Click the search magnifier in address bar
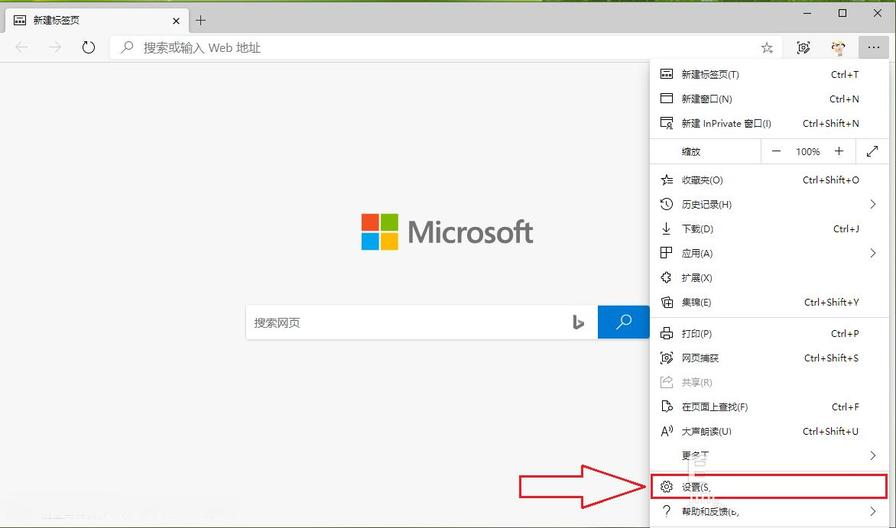The image size is (896, 528). 127,47
